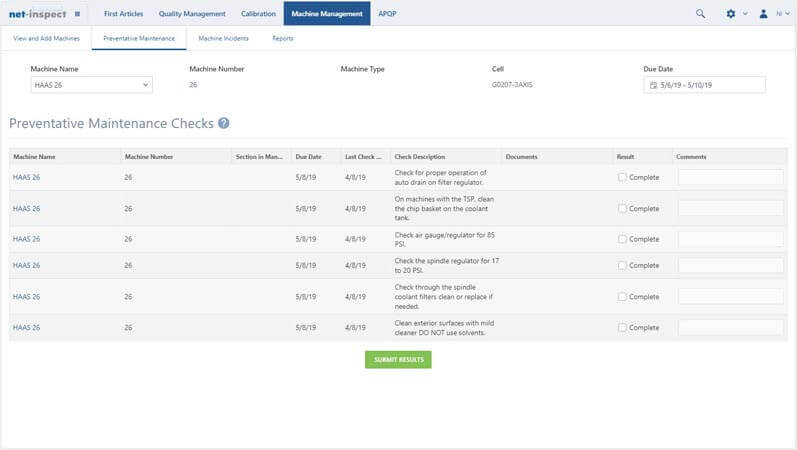Expand the dropdown arrow beside the gear icon

coord(745,14)
